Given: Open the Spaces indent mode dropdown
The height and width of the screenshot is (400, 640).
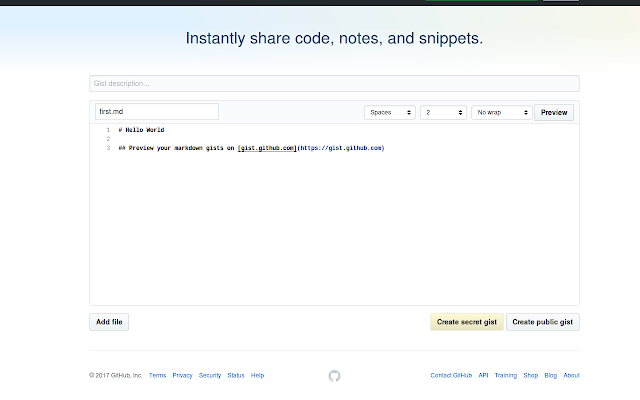Looking at the screenshot, I should click(390, 112).
